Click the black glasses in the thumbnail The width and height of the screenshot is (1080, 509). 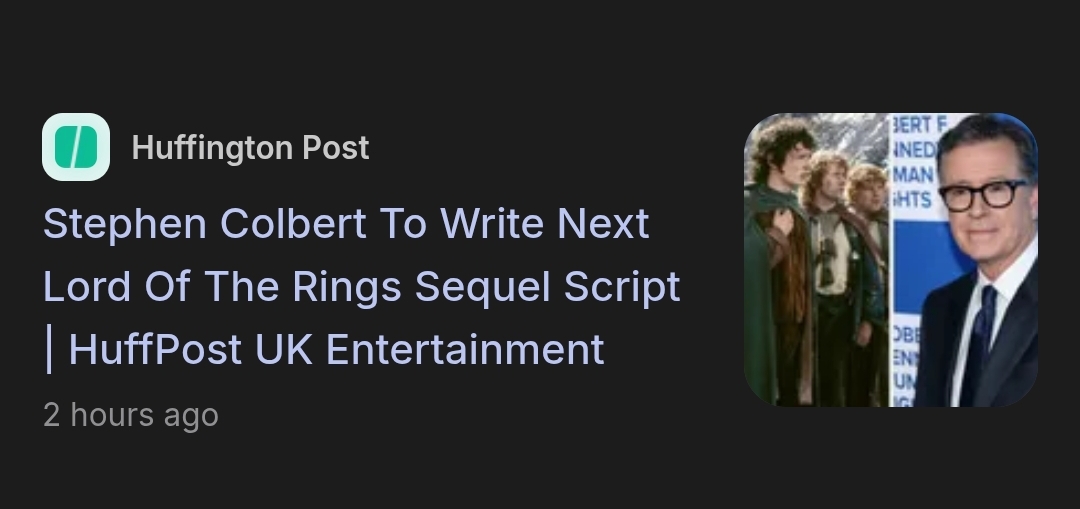pyautogui.click(x=982, y=195)
